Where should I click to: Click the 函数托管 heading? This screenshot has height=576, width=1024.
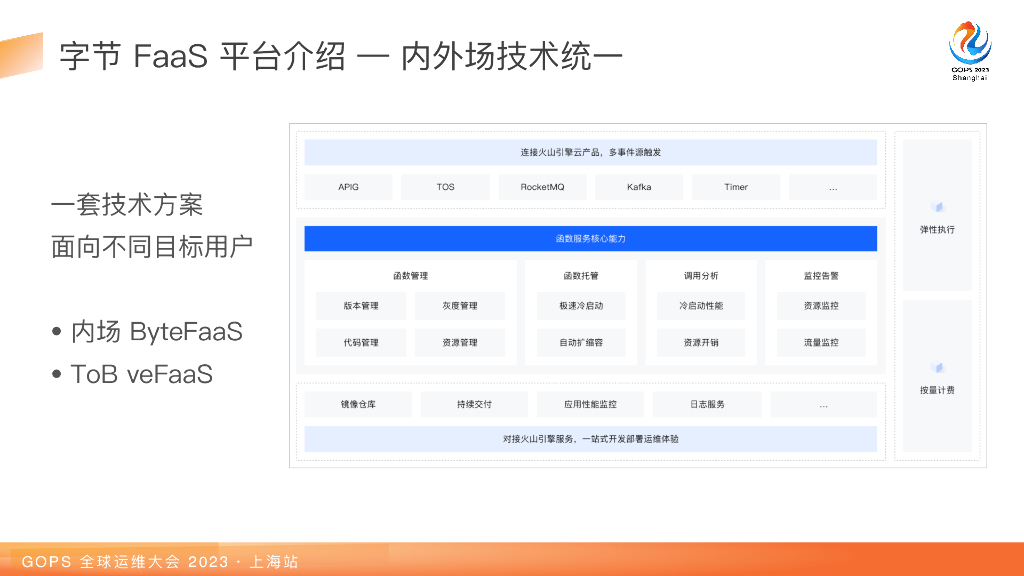pos(581,276)
